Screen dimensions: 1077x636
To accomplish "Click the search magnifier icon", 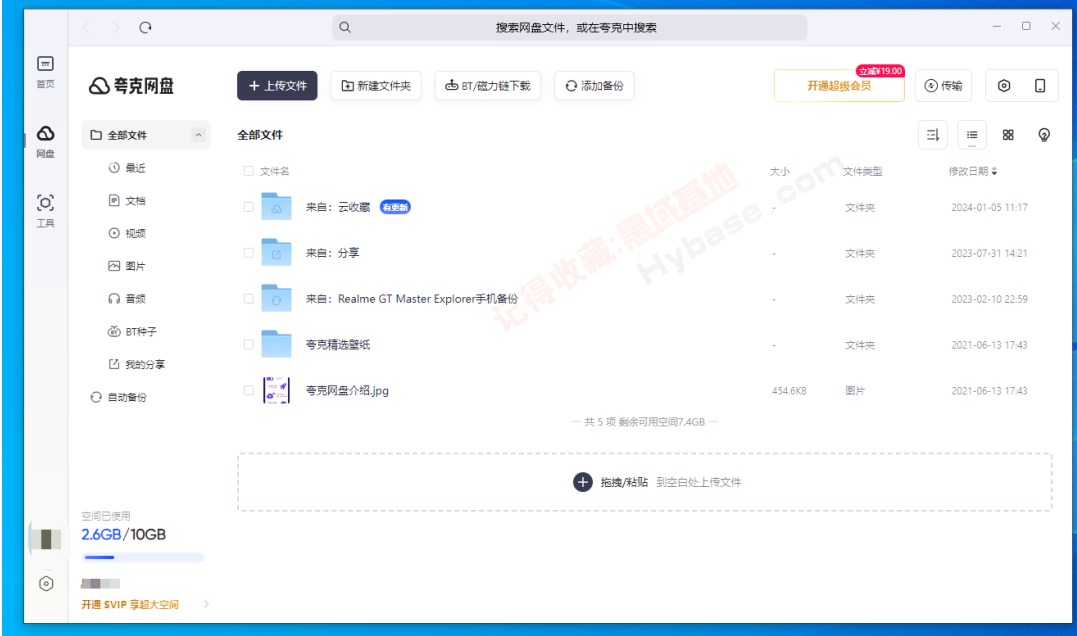I will point(345,27).
